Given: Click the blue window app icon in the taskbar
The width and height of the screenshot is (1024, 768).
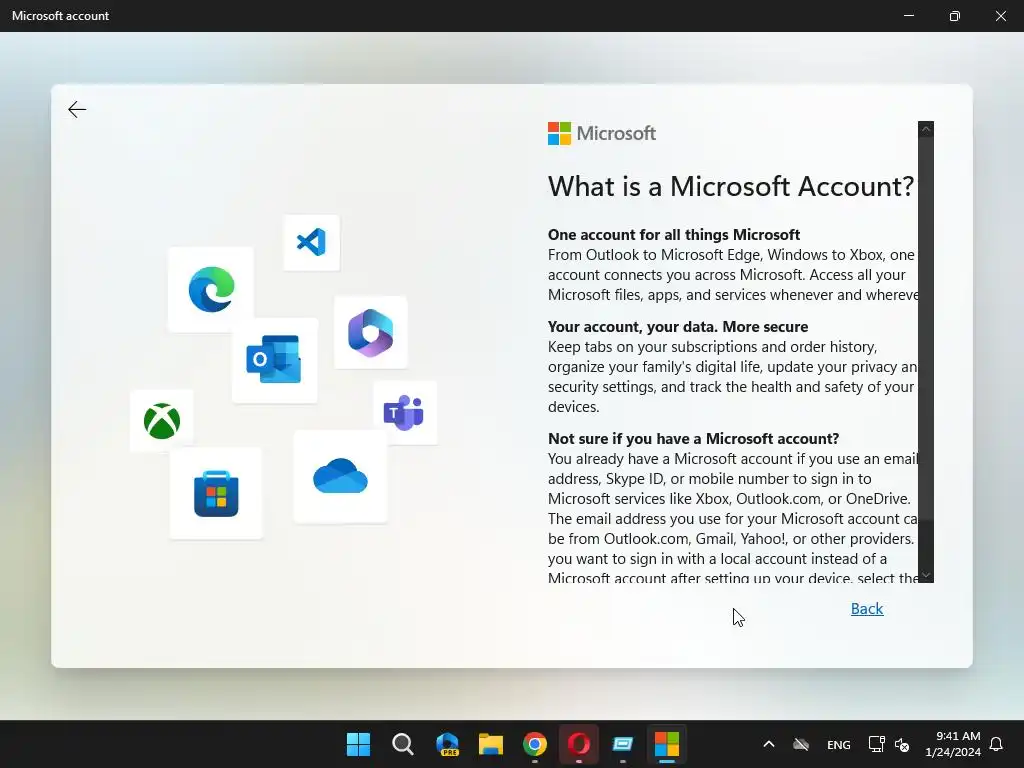Looking at the screenshot, I should tap(622, 744).
